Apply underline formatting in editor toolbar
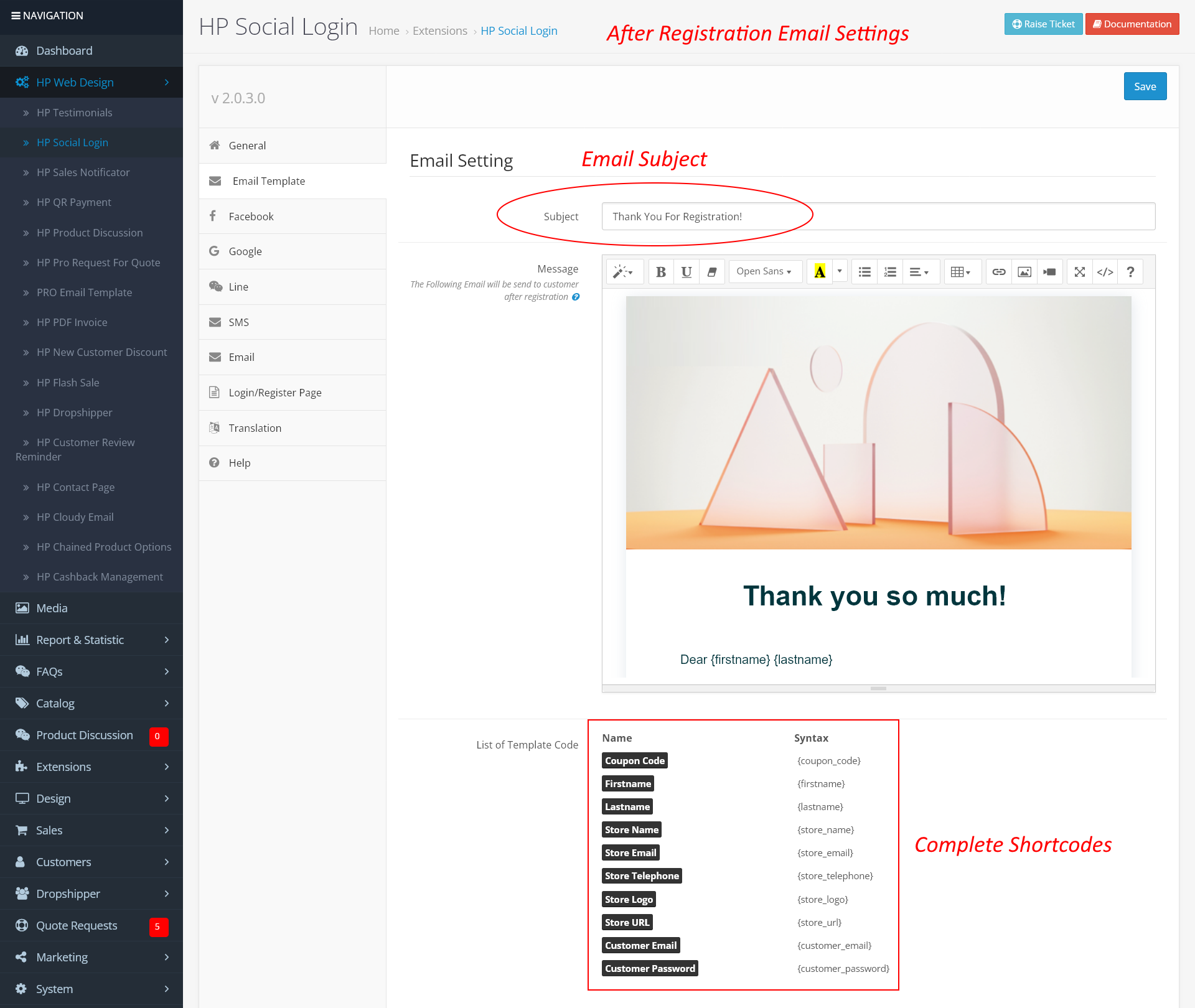Image resolution: width=1195 pixels, height=1008 pixels. [x=686, y=272]
